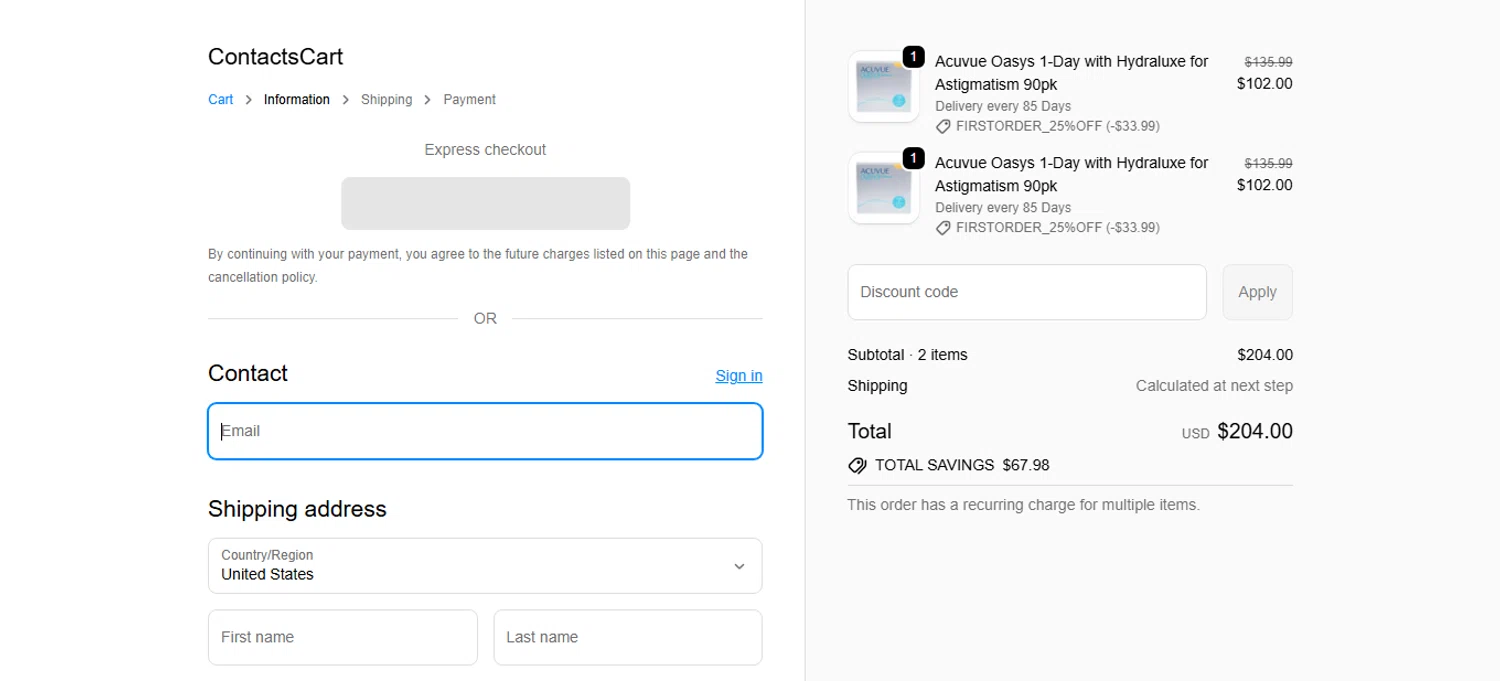Click 'TOTAL SAVINGS $67.98' text

(962, 465)
